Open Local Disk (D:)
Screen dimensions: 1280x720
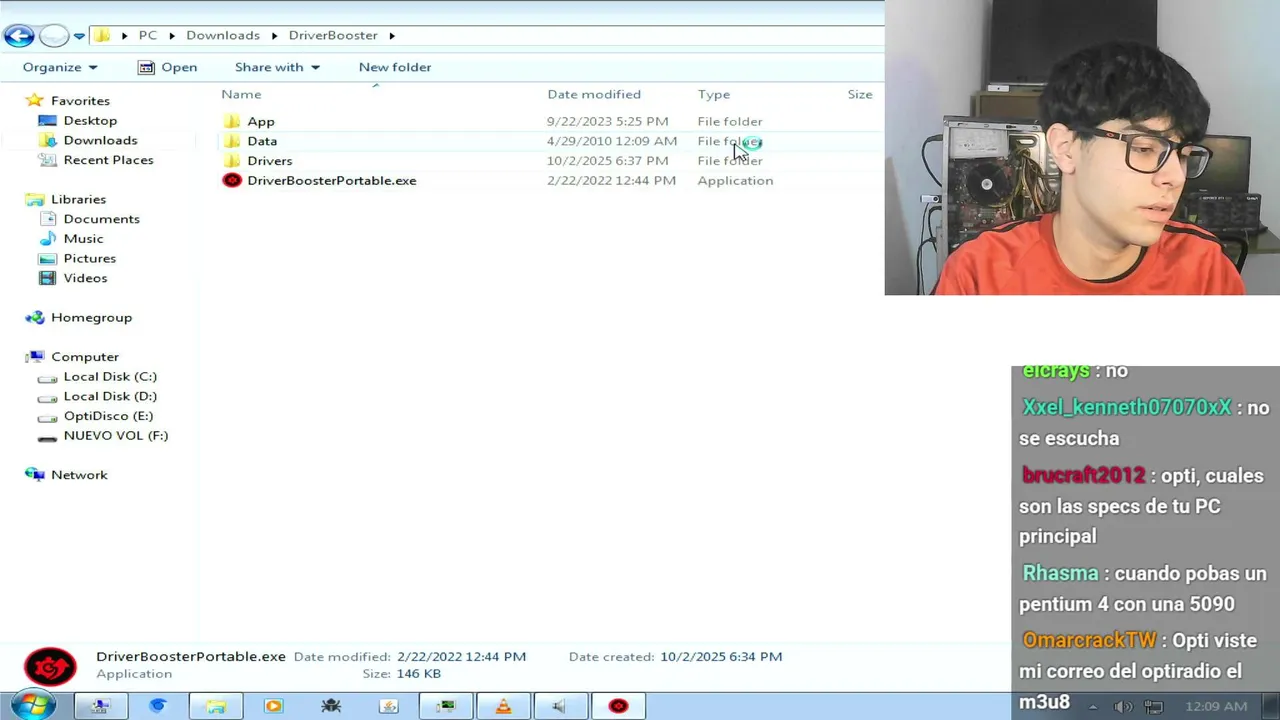[x=110, y=396]
